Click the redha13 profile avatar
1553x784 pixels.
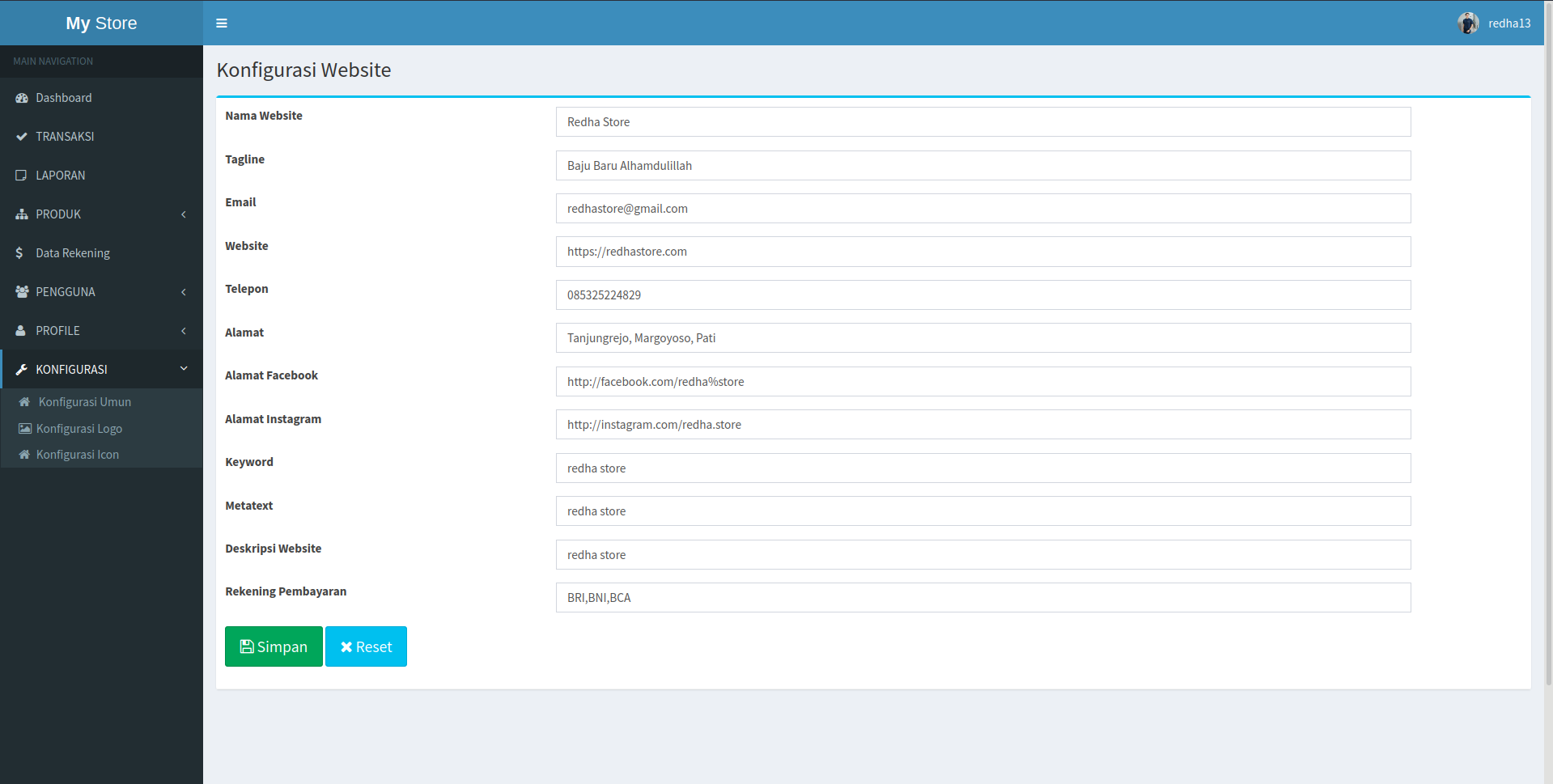pyautogui.click(x=1467, y=23)
